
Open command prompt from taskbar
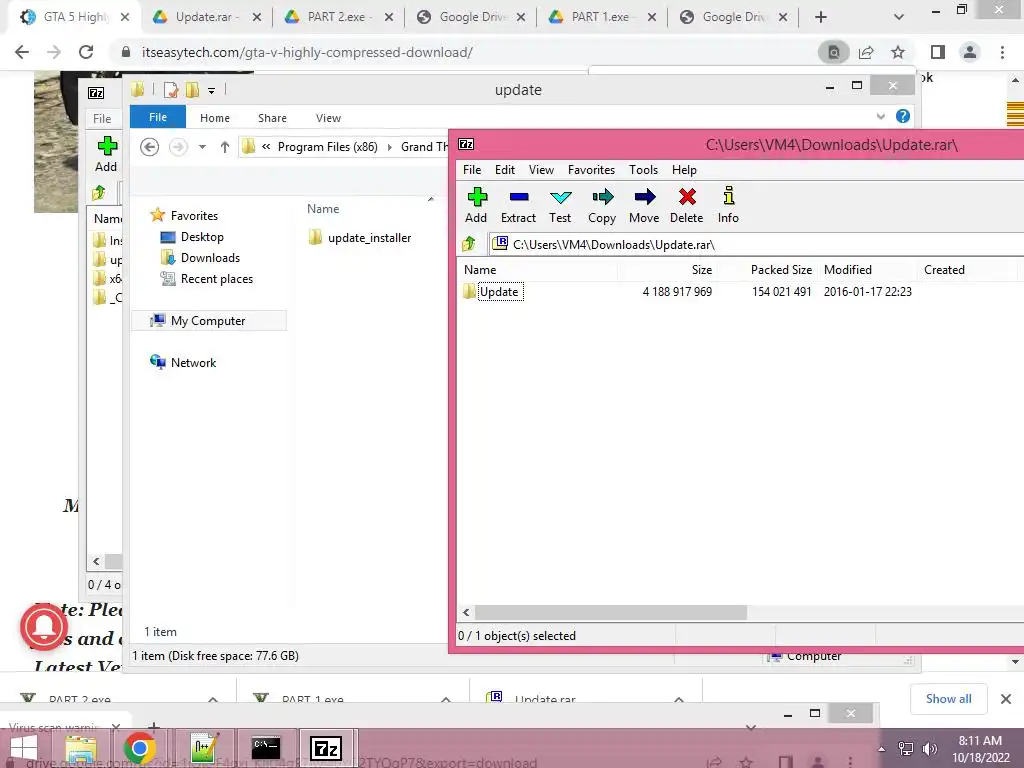coord(266,747)
